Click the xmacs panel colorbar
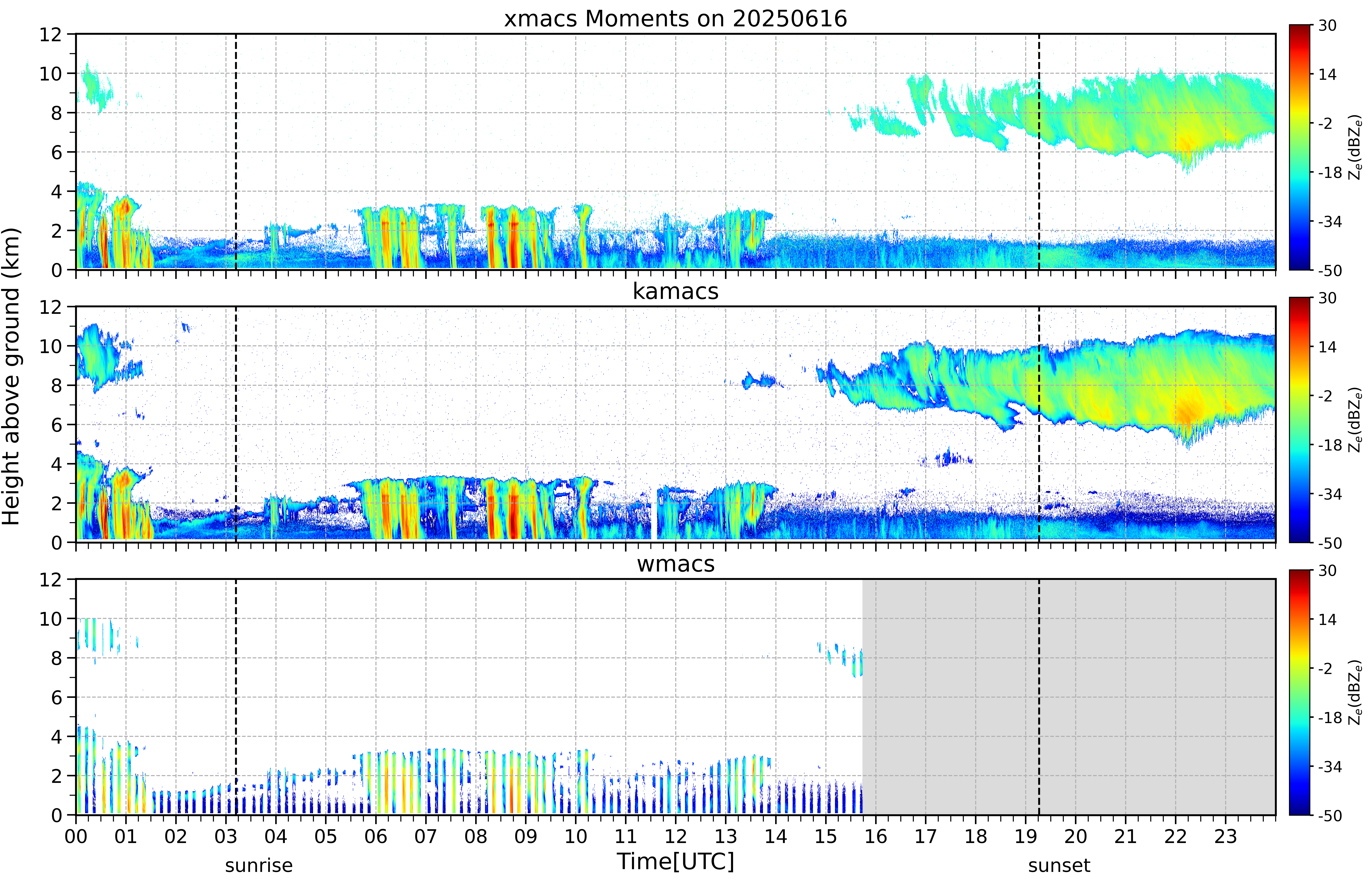Viewport: 1372px width, 885px height. pos(1300,147)
